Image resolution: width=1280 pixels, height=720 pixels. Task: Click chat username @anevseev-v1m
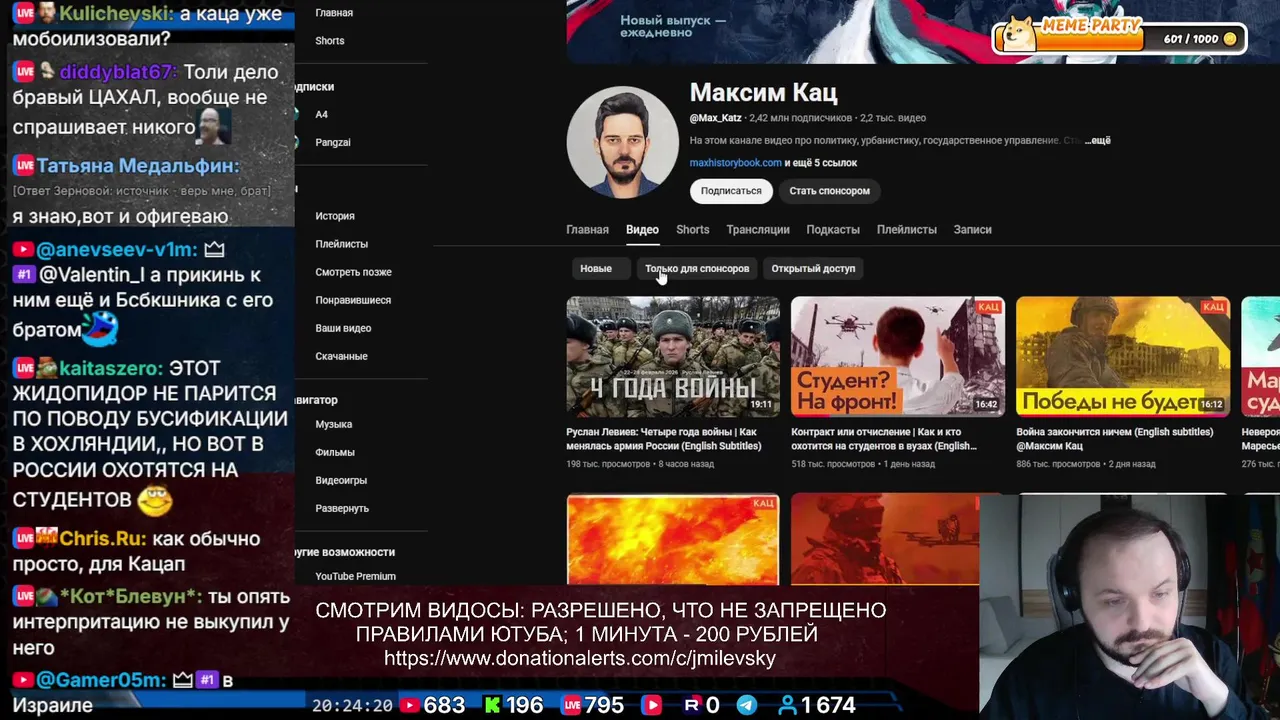[116, 249]
